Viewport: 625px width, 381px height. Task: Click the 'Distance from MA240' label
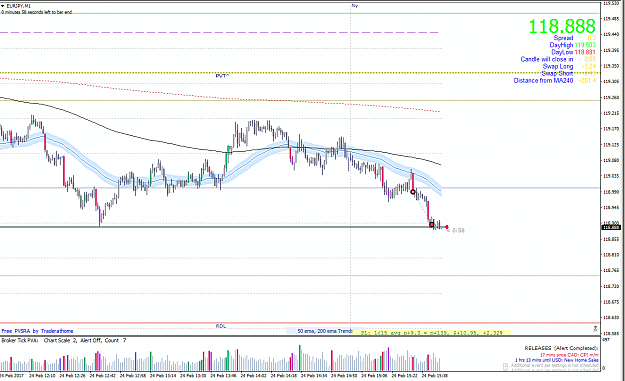(543, 81)
